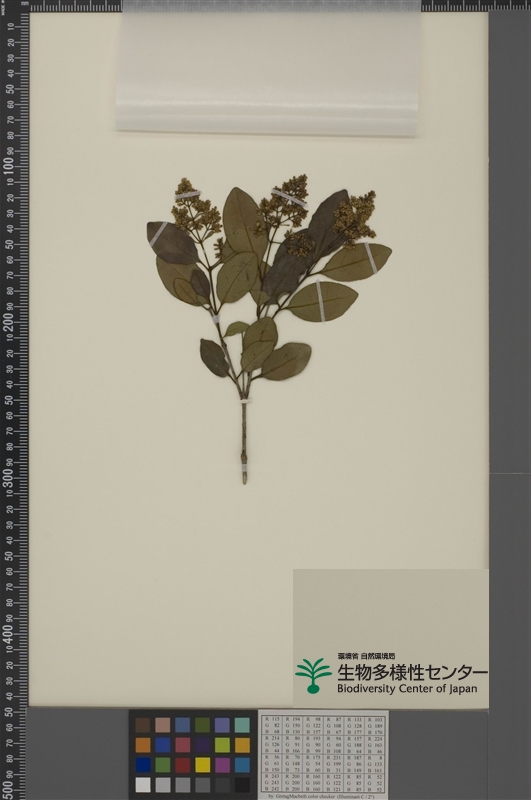
Task: Click the yellow swatch on color checker
Action: (x=203, y=764)
